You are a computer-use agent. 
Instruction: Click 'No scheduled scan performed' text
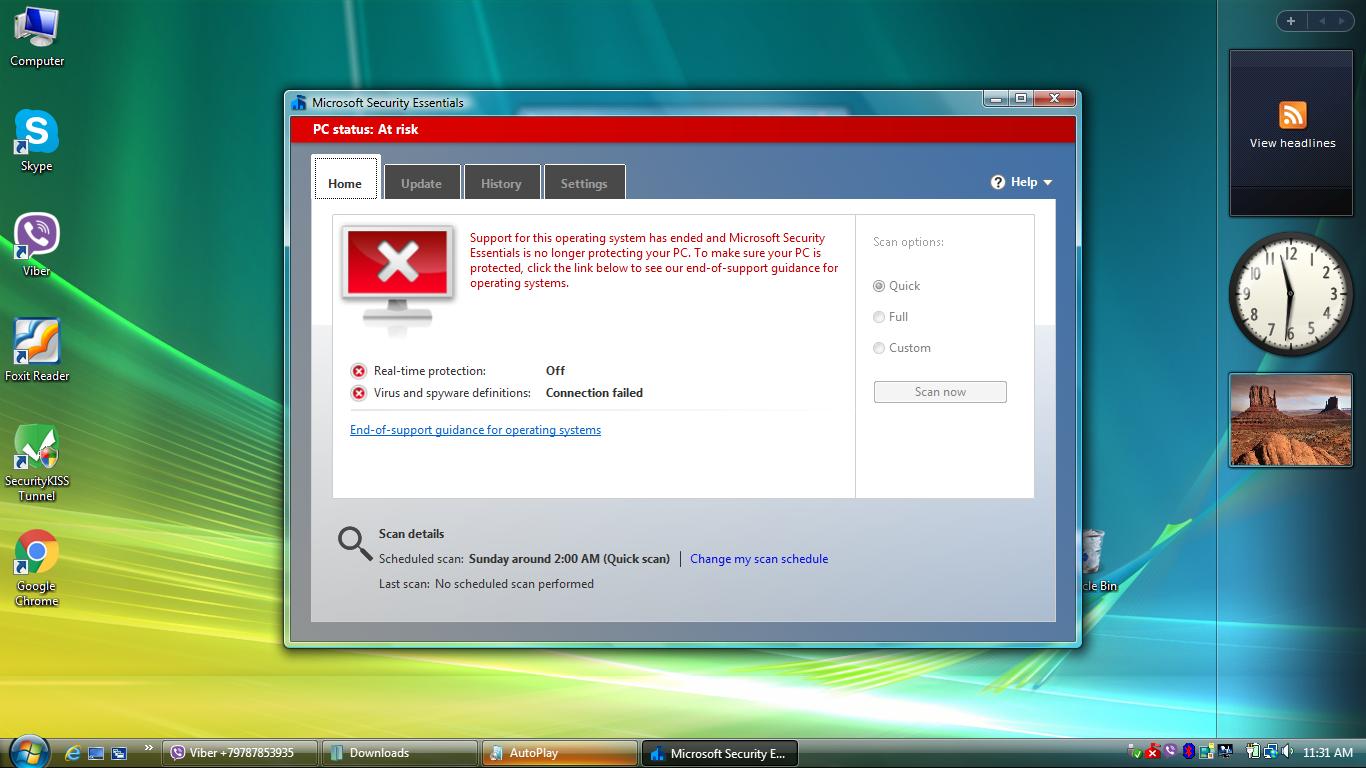[x=514, y=584]
